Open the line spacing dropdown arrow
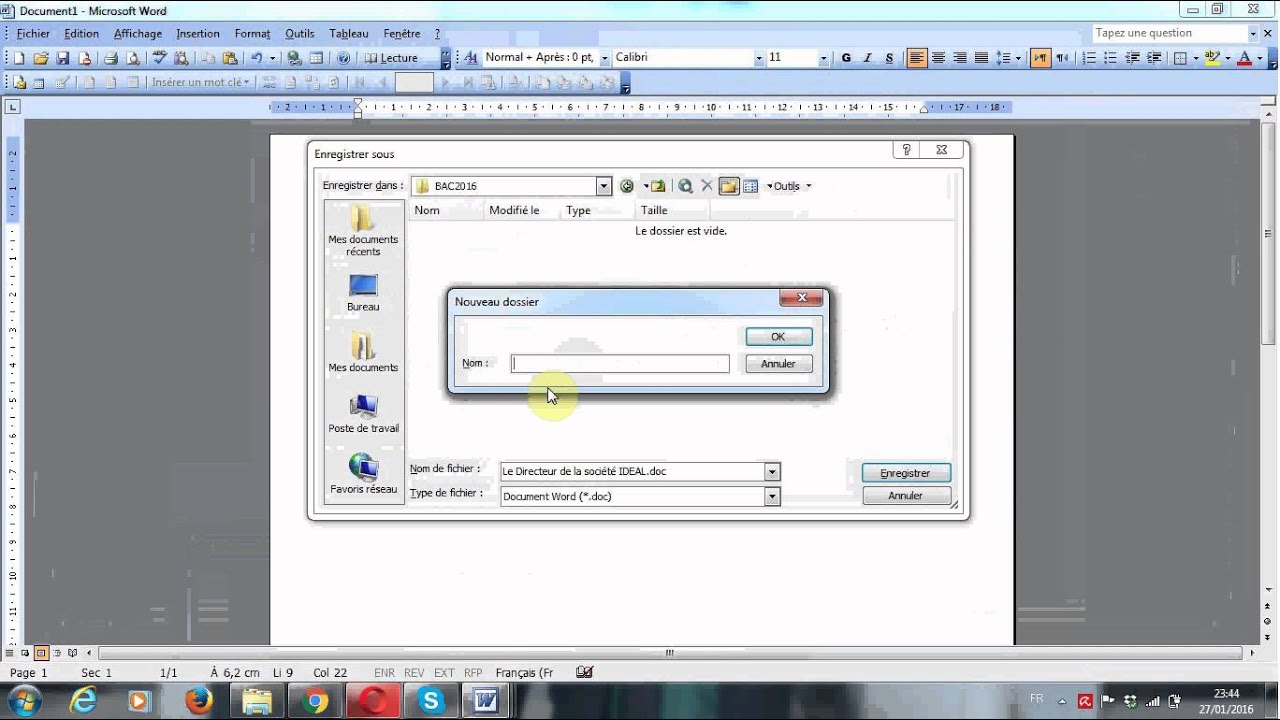This screenshot has width=1280, height=720. coord(1018,58)
